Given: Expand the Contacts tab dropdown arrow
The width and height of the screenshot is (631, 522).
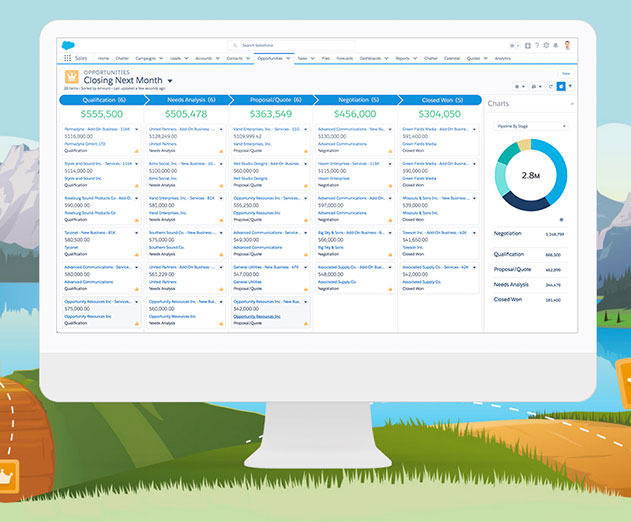Looking at the screenshot, I should 248,58.
